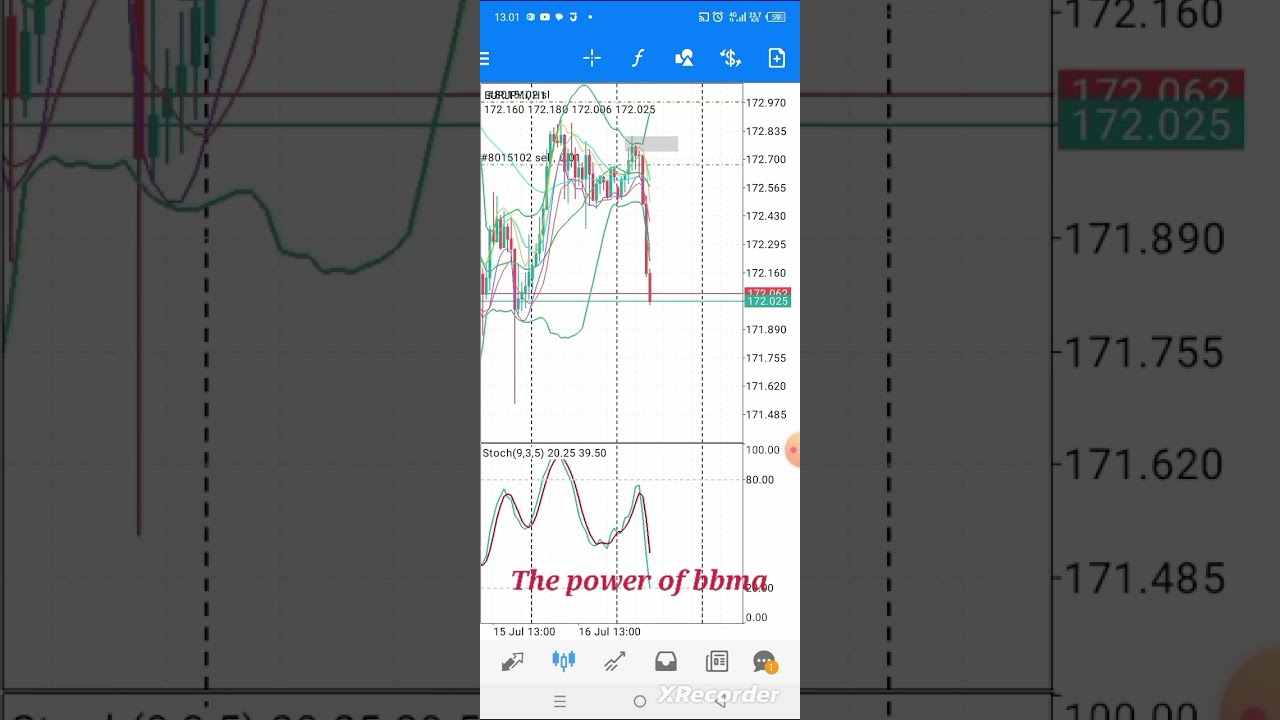Tap the 13.01 clock in status bar
The height and width of the screenshot is (720, 1280).
(507, 17)
